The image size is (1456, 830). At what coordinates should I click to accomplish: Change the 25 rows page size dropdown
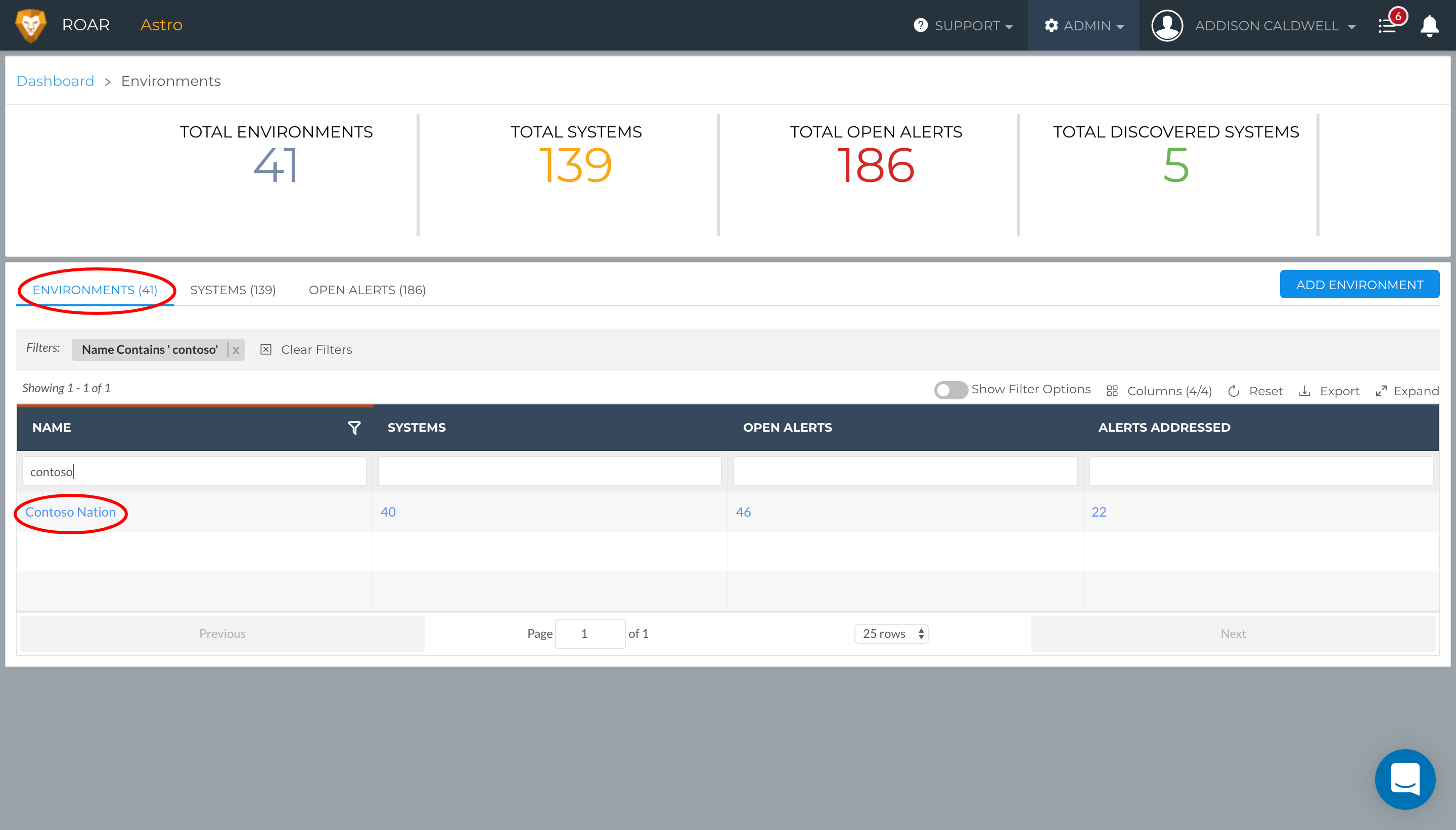[x=892, y=633]
